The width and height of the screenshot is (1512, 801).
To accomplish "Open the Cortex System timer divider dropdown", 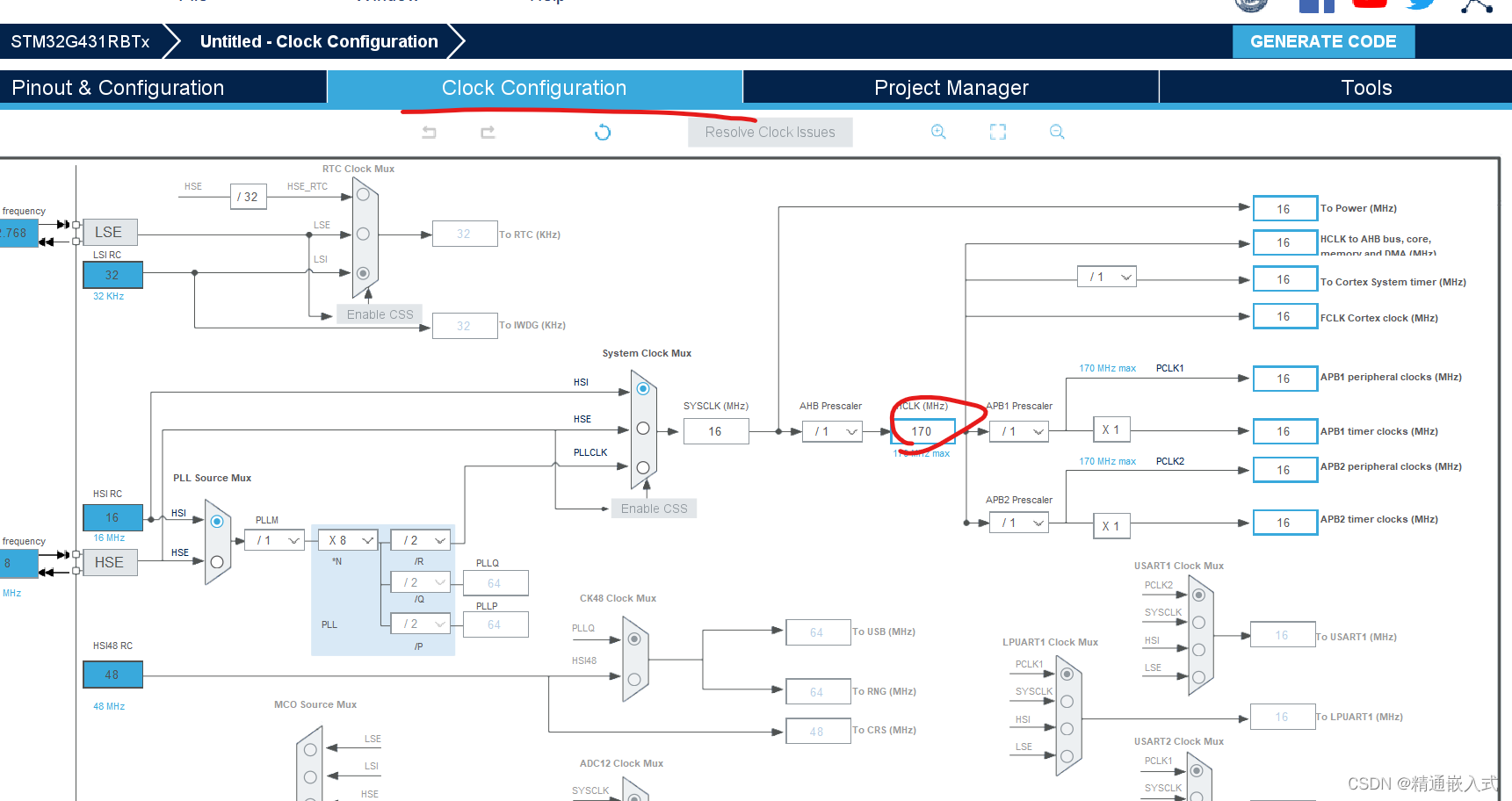I will [1107, 277].
